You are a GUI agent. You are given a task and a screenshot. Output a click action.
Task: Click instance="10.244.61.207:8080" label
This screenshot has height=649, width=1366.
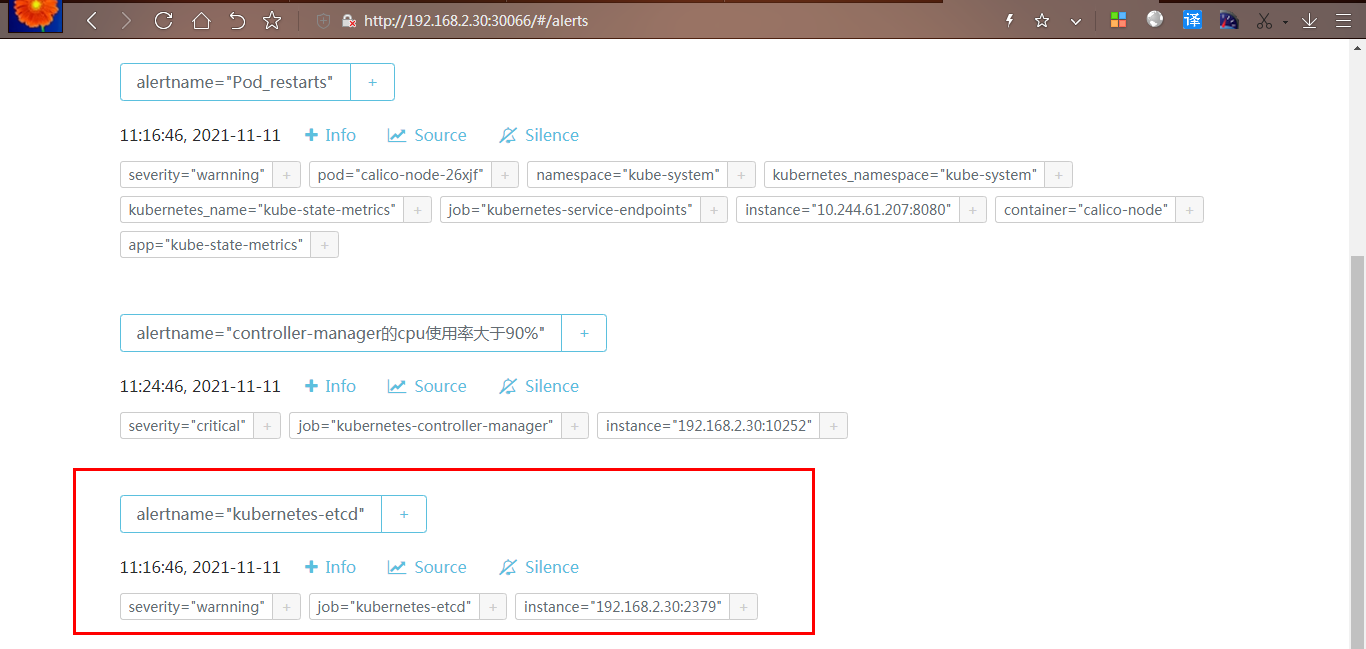848,210
